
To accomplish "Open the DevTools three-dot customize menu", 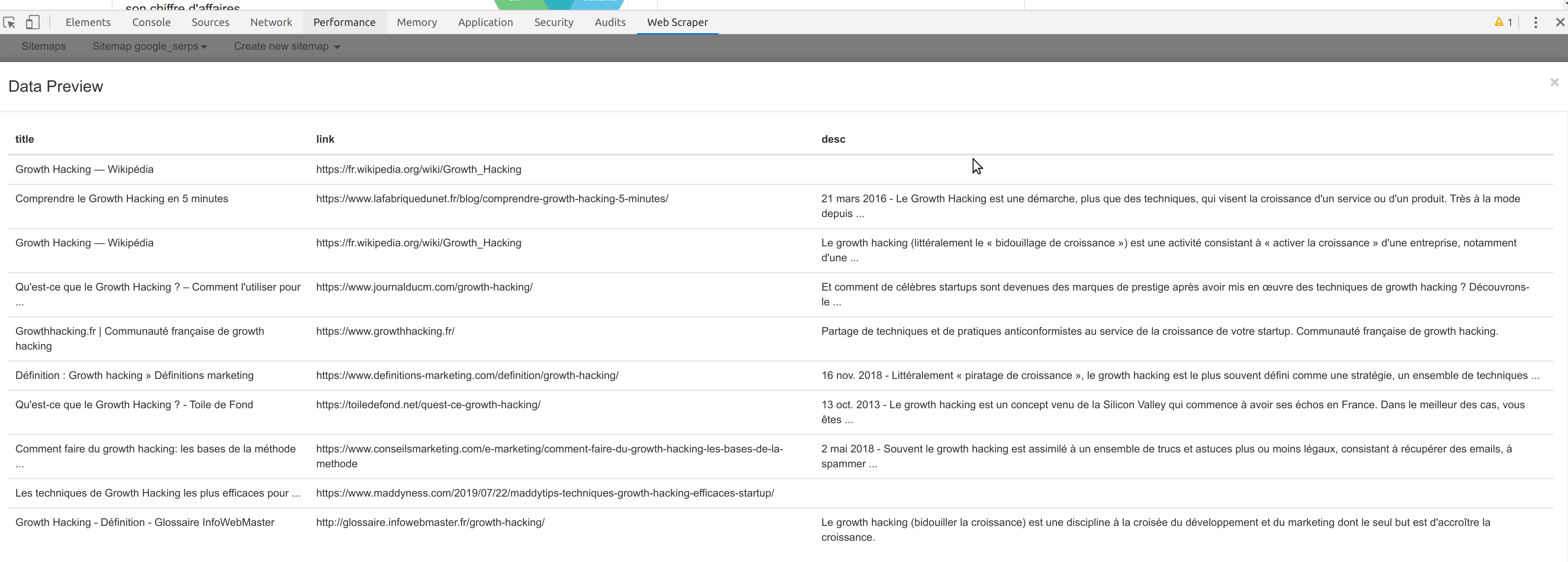I will [1536, 23].
